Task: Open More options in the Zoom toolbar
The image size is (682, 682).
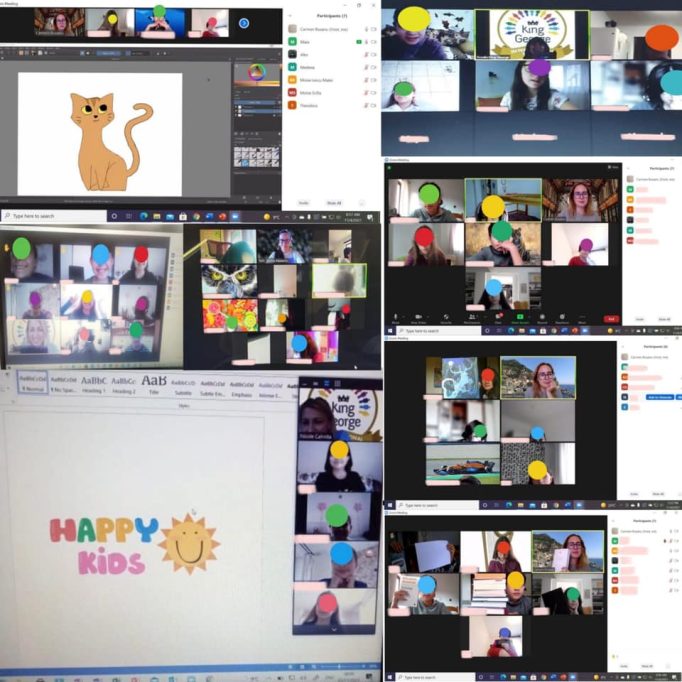Action: [582, 318]
